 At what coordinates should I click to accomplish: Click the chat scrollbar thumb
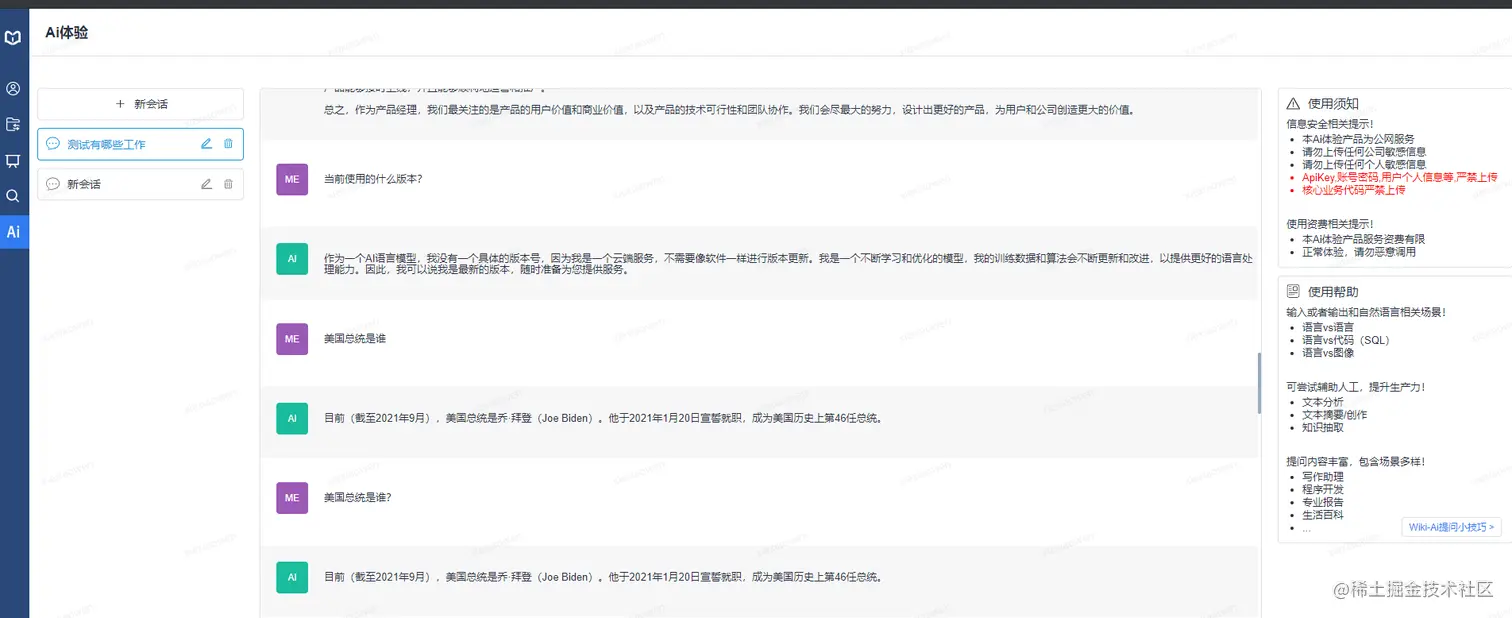pyautogui.click(x=1259, y=383)
